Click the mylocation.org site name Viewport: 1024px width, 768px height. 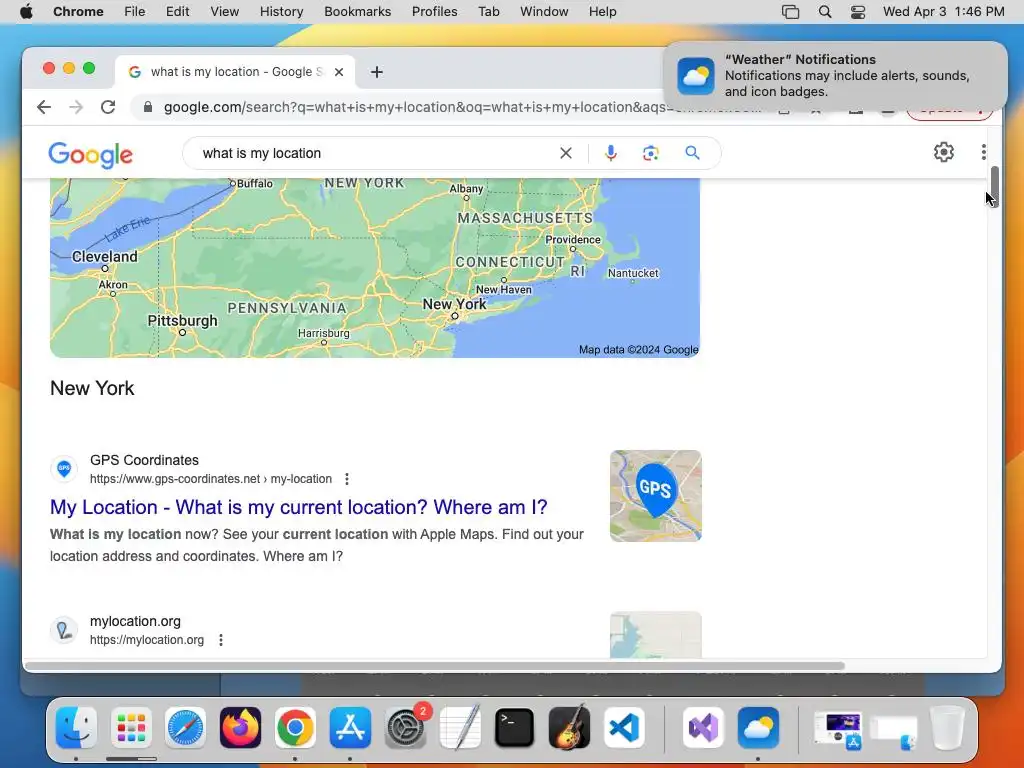point(135,621)
